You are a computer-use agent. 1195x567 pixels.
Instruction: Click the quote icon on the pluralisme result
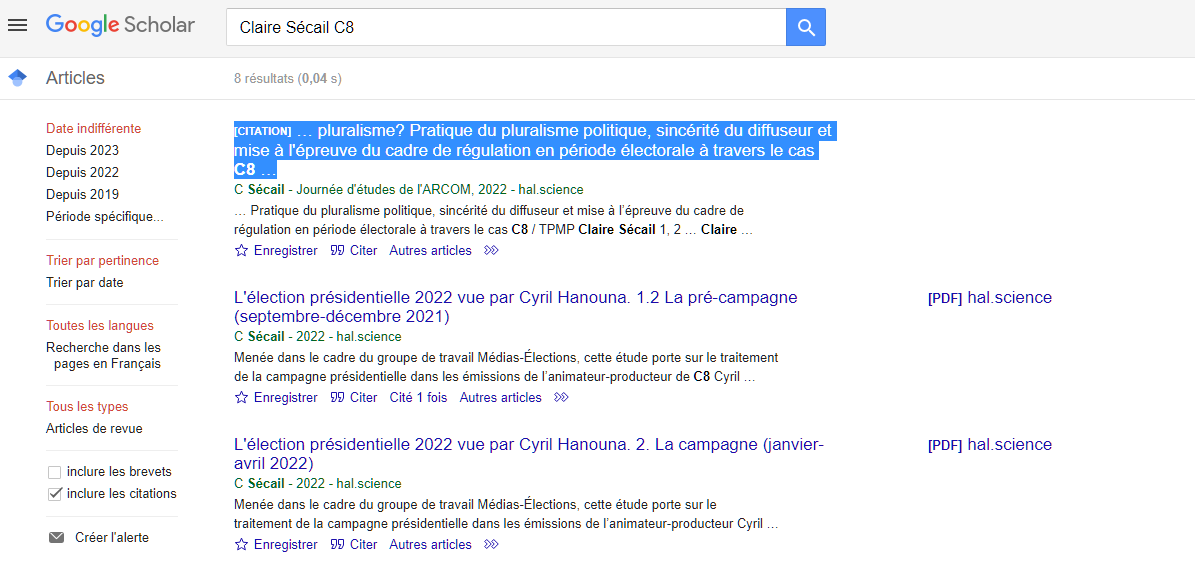tap(337, 250)
